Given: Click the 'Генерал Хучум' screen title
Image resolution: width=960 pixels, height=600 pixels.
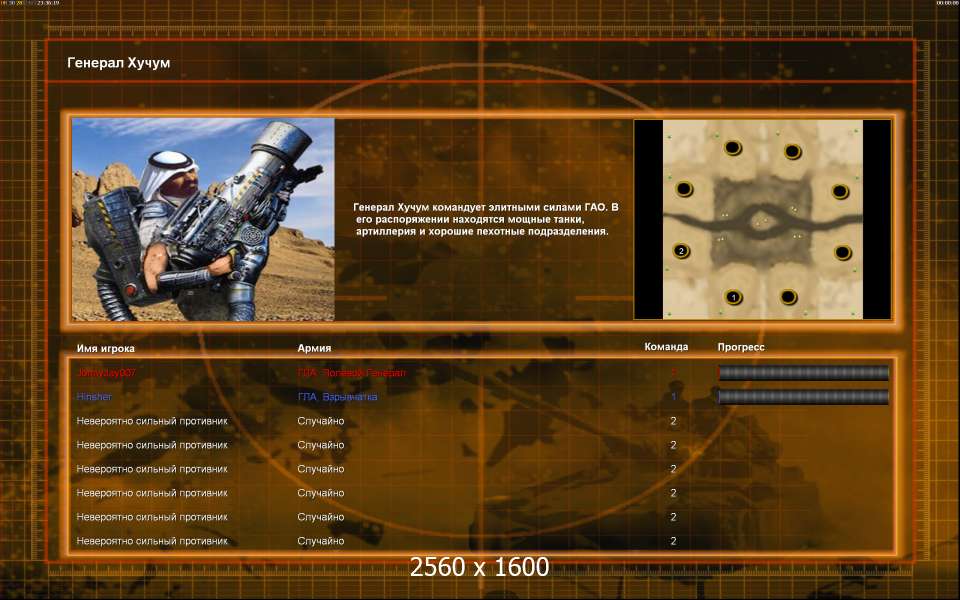Looking at the screenshot, I should (x=119, y=62).
